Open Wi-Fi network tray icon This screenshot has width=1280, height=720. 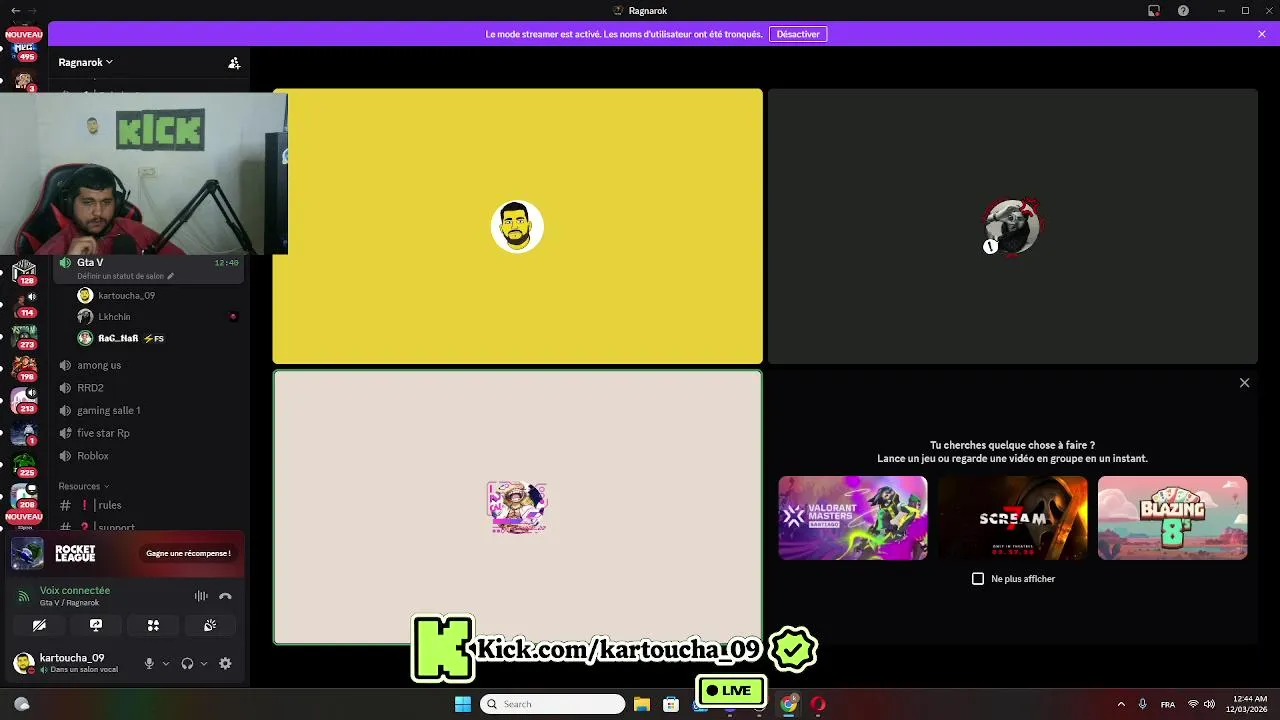[x=1193, y=704]
